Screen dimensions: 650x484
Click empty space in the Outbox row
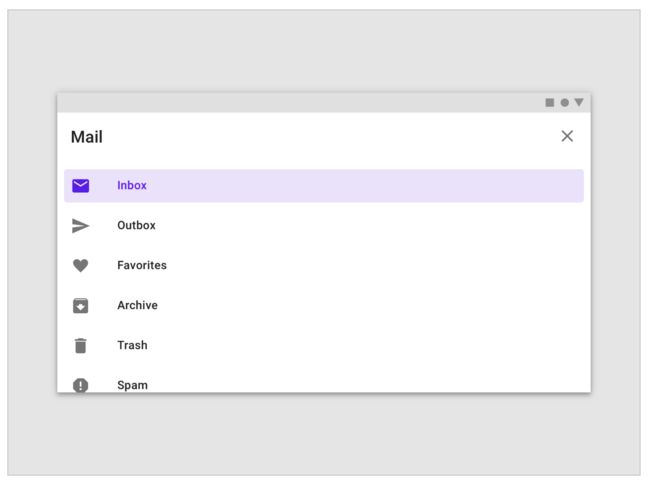365,226
